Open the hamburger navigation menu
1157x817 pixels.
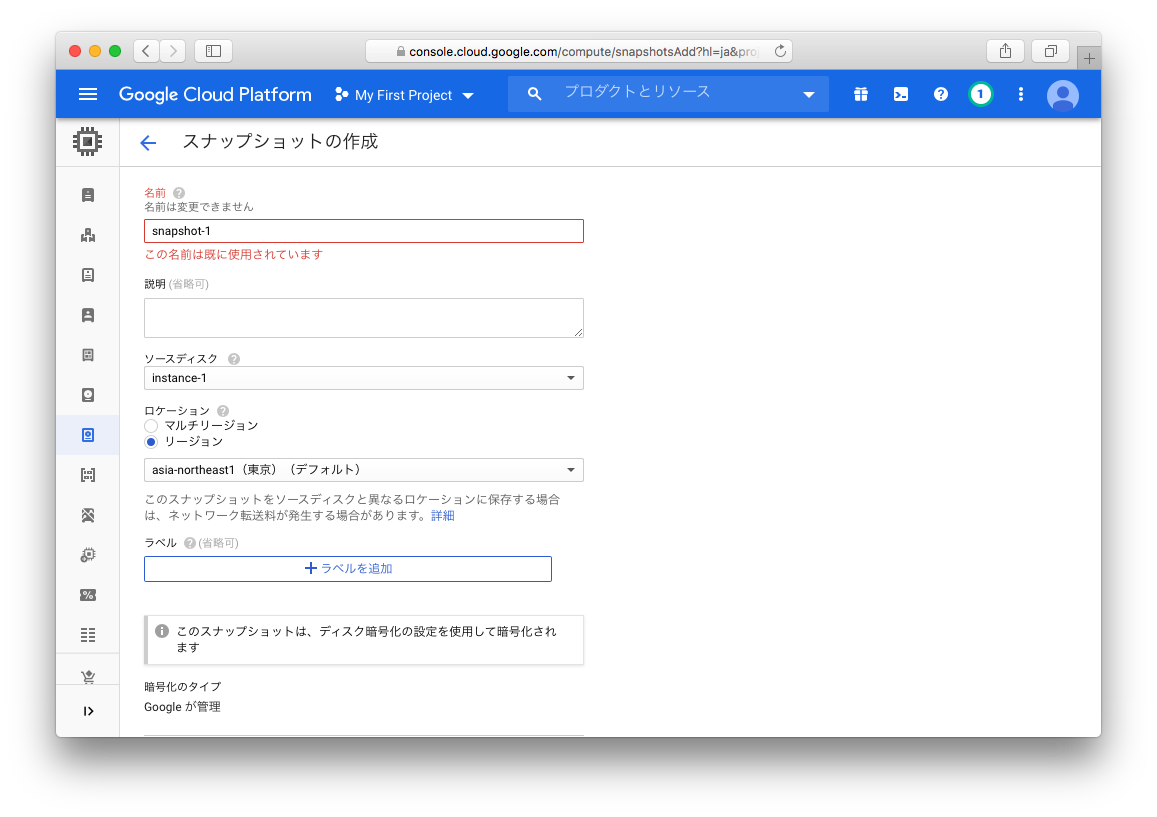coord(88,94)
